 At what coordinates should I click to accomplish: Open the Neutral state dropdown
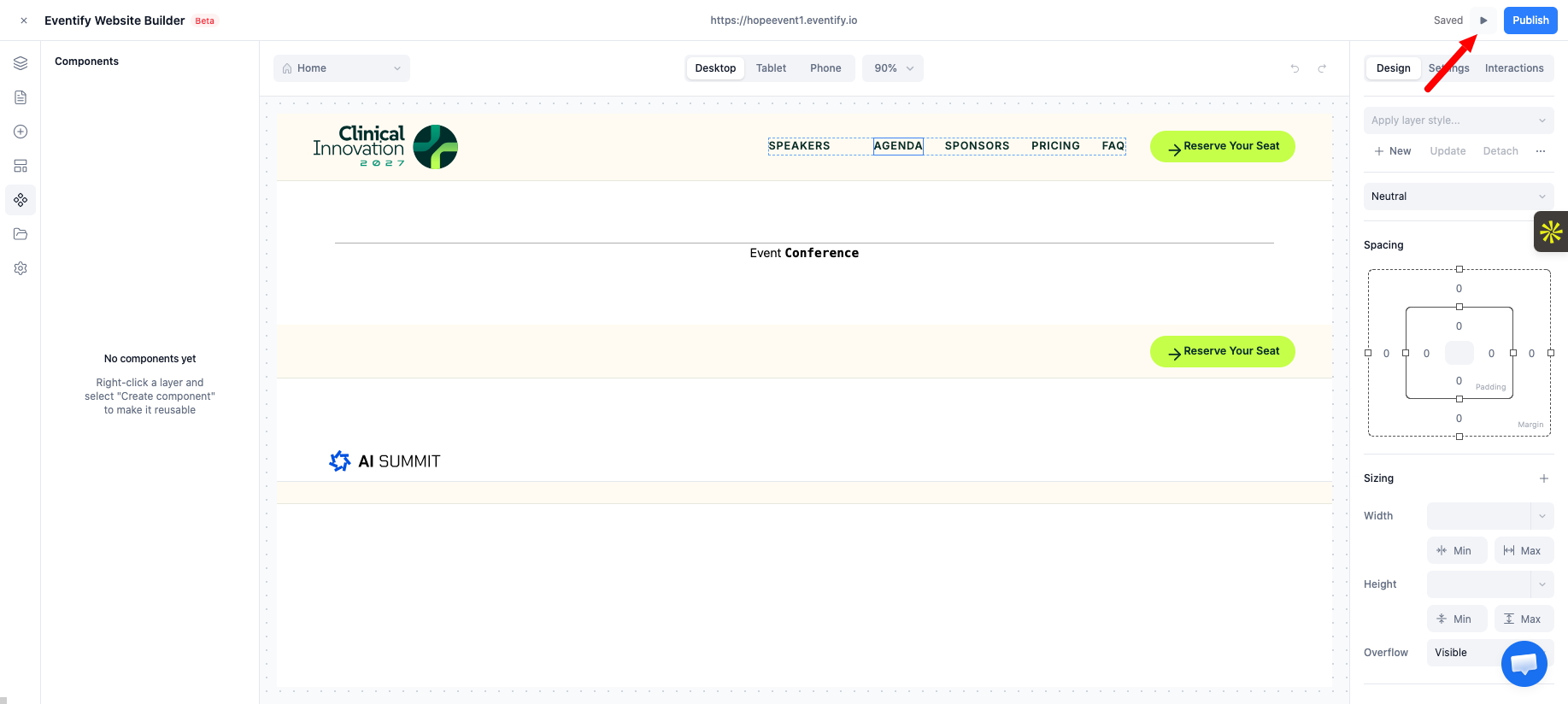coord(1459,197)
